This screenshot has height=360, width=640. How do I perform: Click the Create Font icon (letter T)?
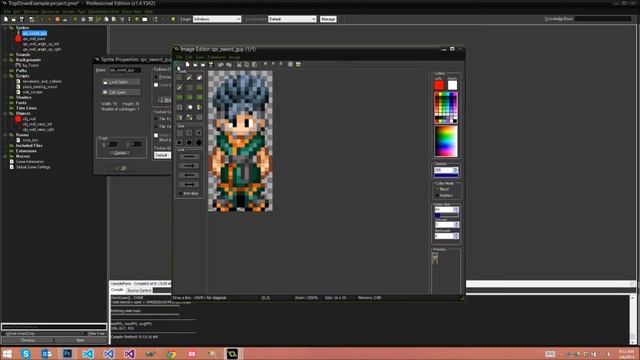click(x=122, y=19)
